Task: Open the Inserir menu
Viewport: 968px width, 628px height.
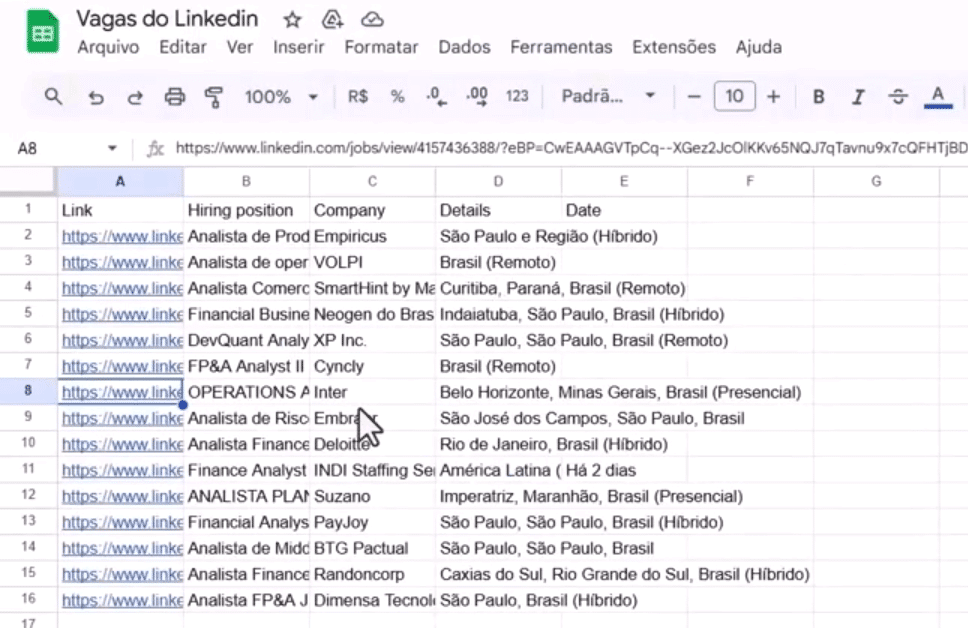Action: [x=299, y=48]
